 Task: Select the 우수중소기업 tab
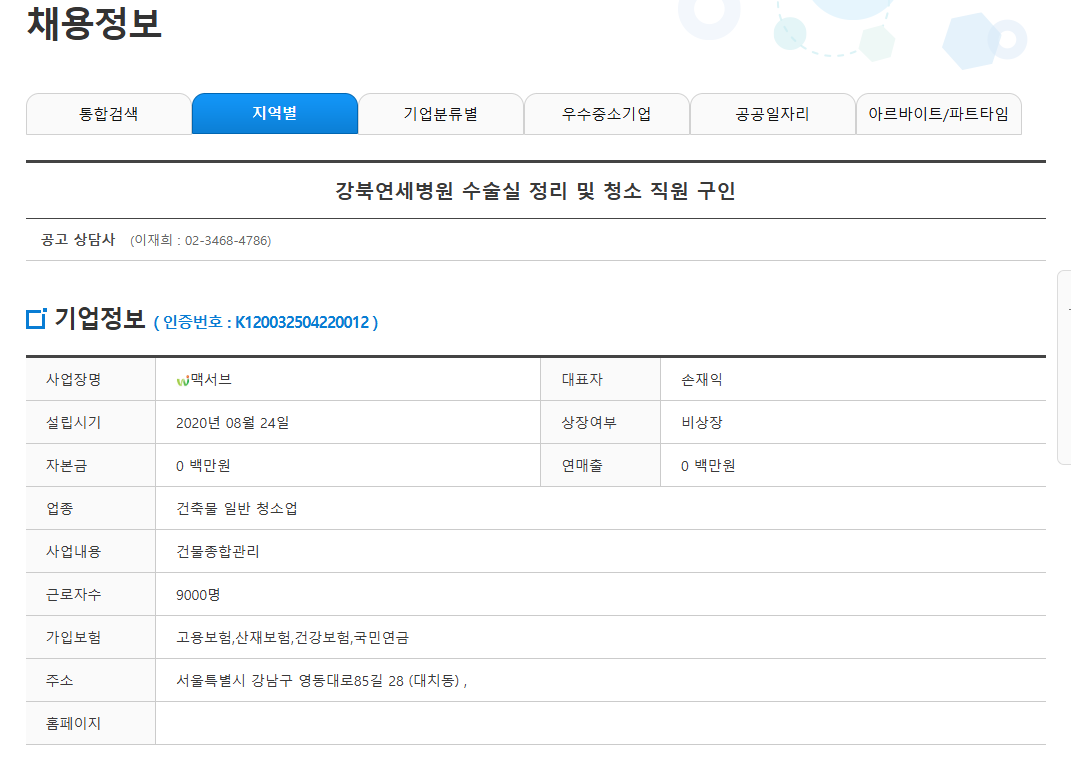(606, 113)
